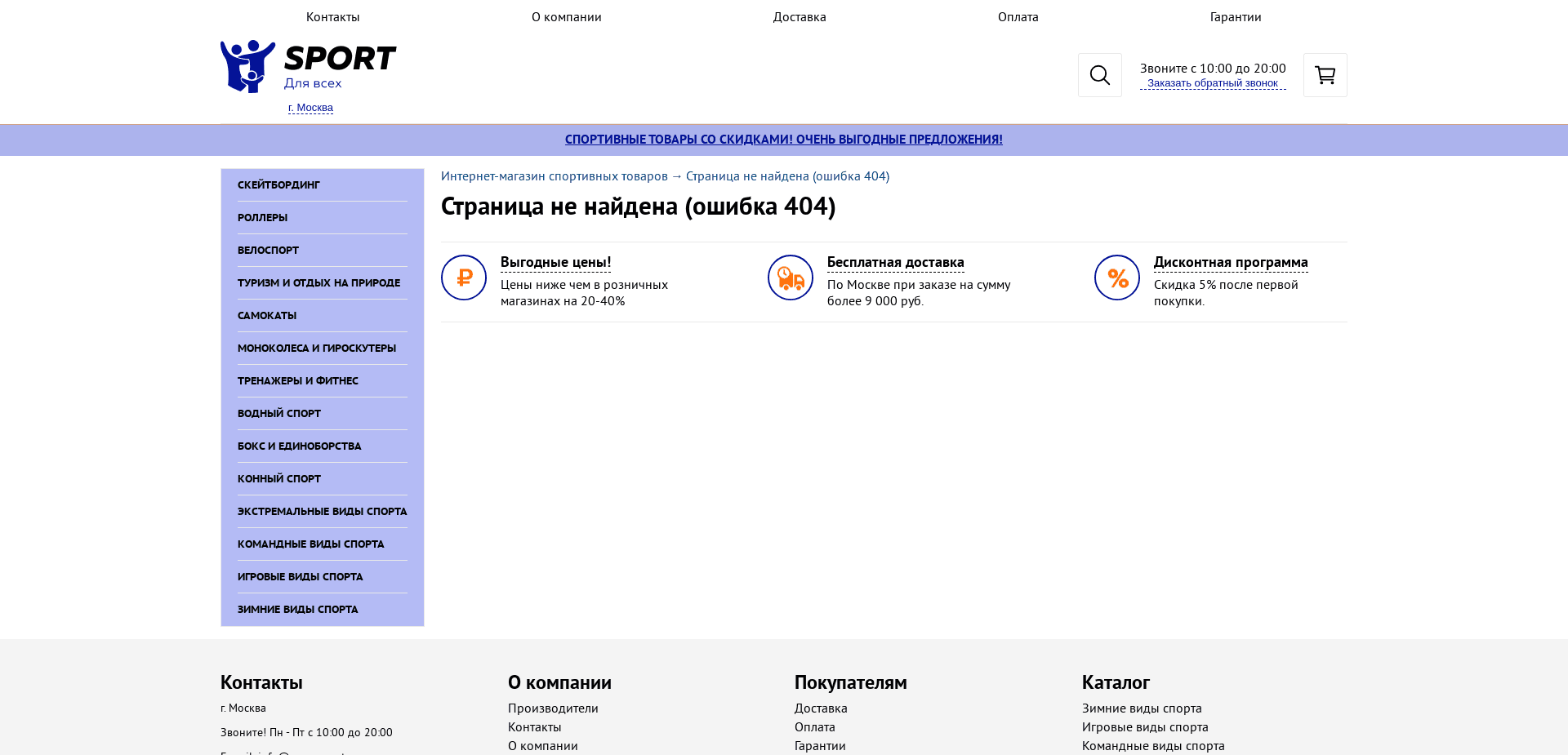Screen dimensions: 1568x755
Task: Open the site search magnifier icon
Action: click(x=1099, y=74)
